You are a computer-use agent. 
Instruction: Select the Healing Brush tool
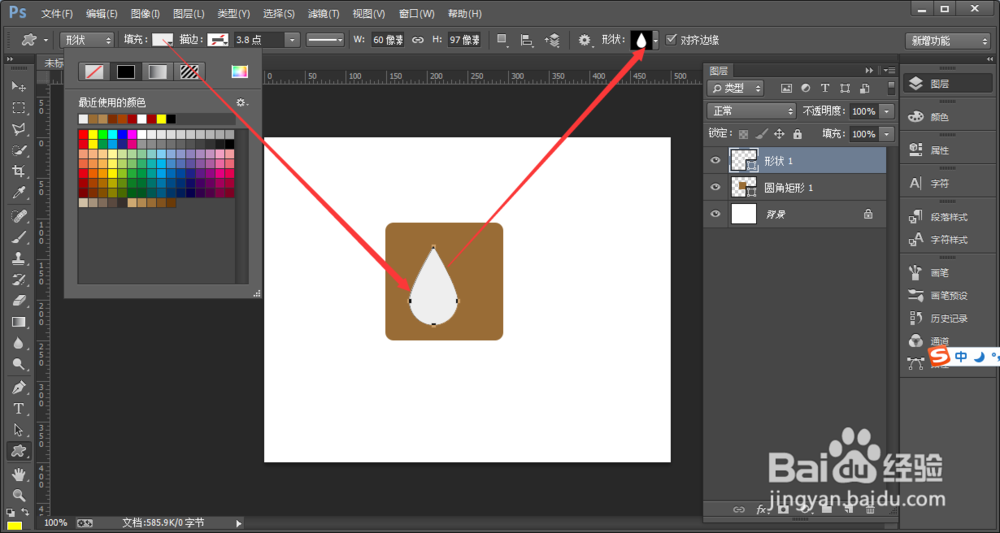(x=18, y=216)
